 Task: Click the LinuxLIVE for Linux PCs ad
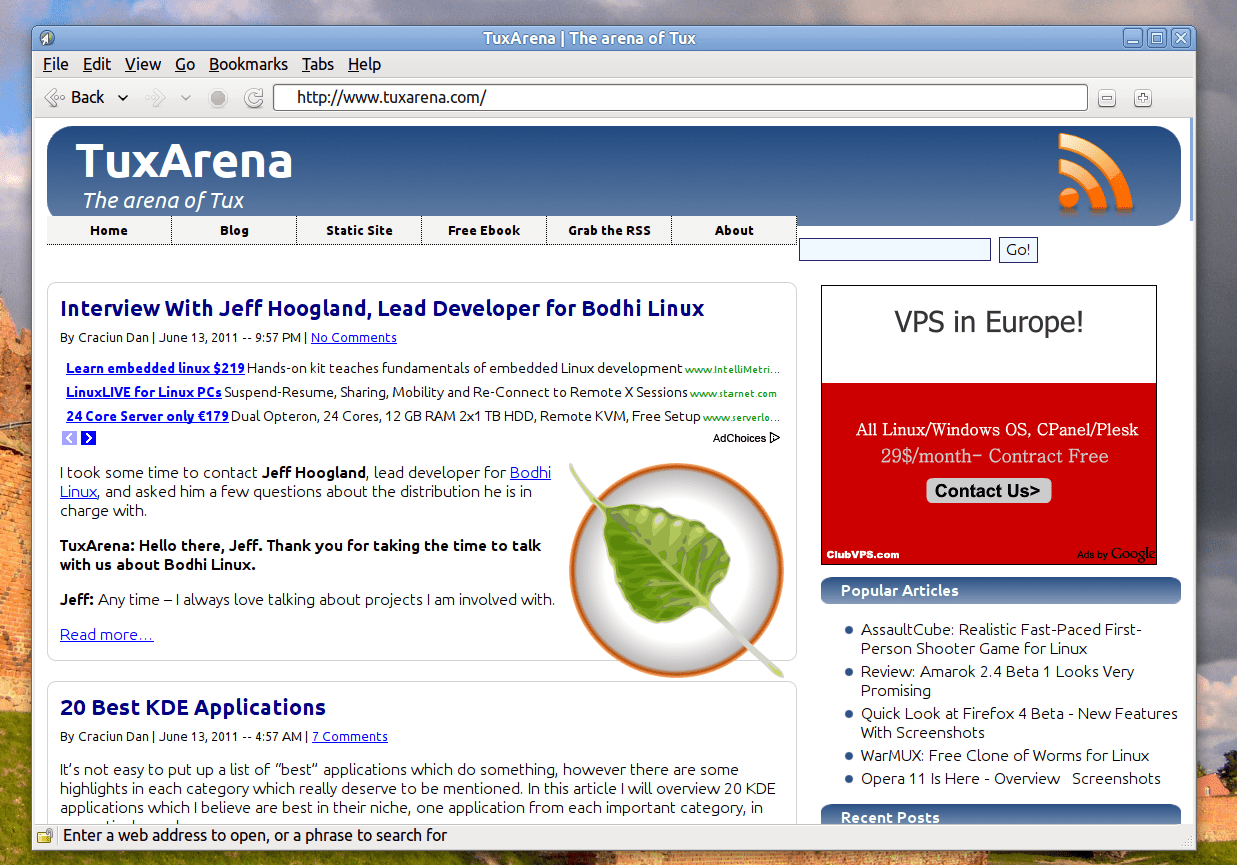[x=144, y=392]
